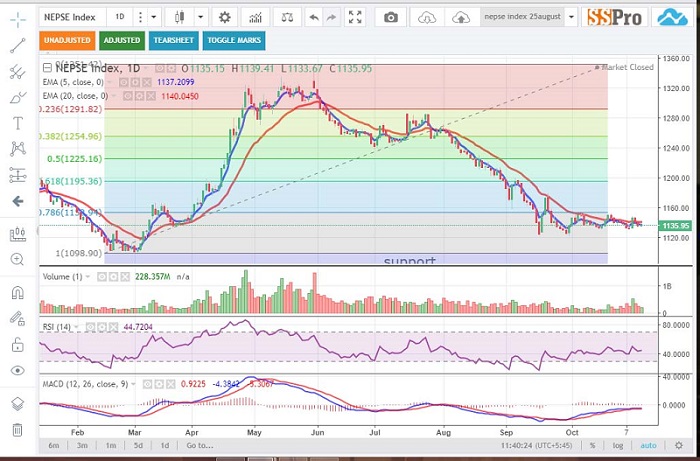Hide the MACD indicator
The width and height of the screenshot is (700, 461).
pos(147,384)
